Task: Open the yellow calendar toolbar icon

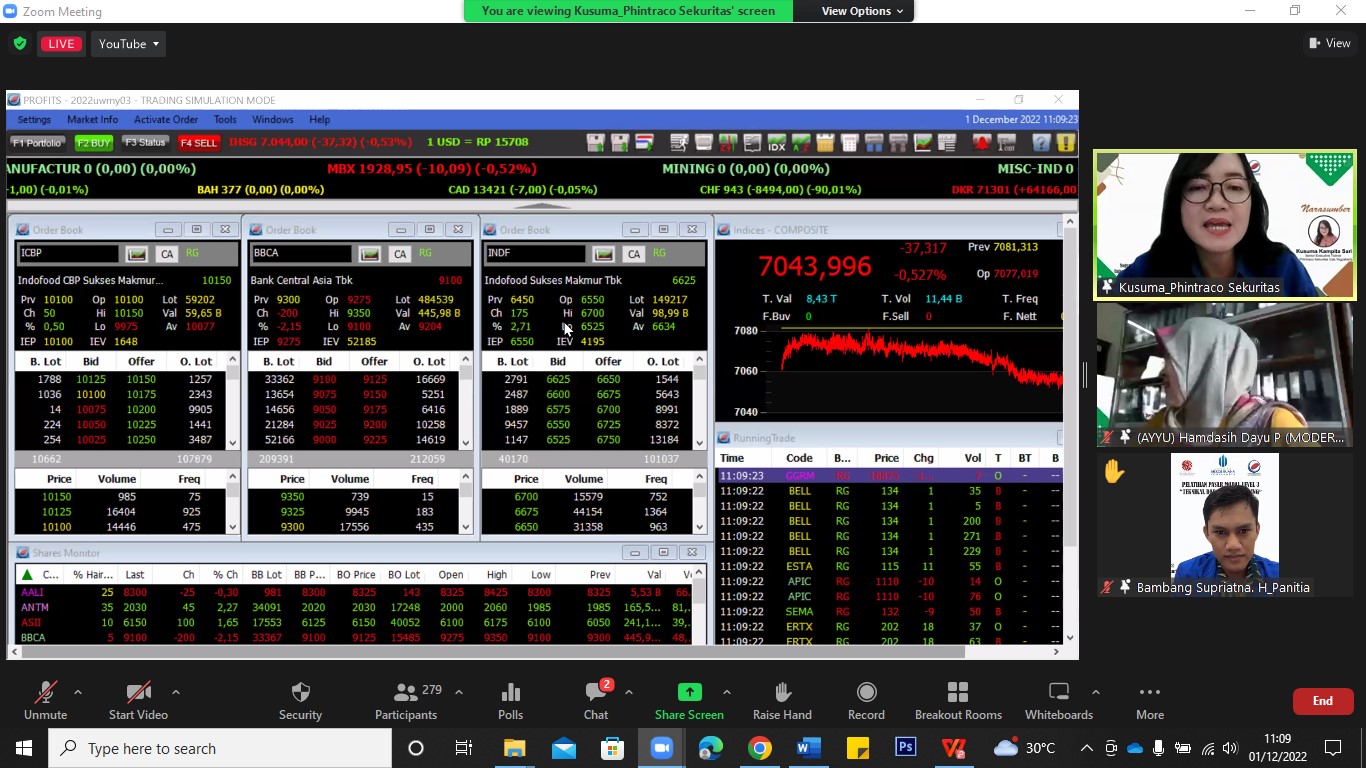Action: pyautogui.click(x=825, y=143)
